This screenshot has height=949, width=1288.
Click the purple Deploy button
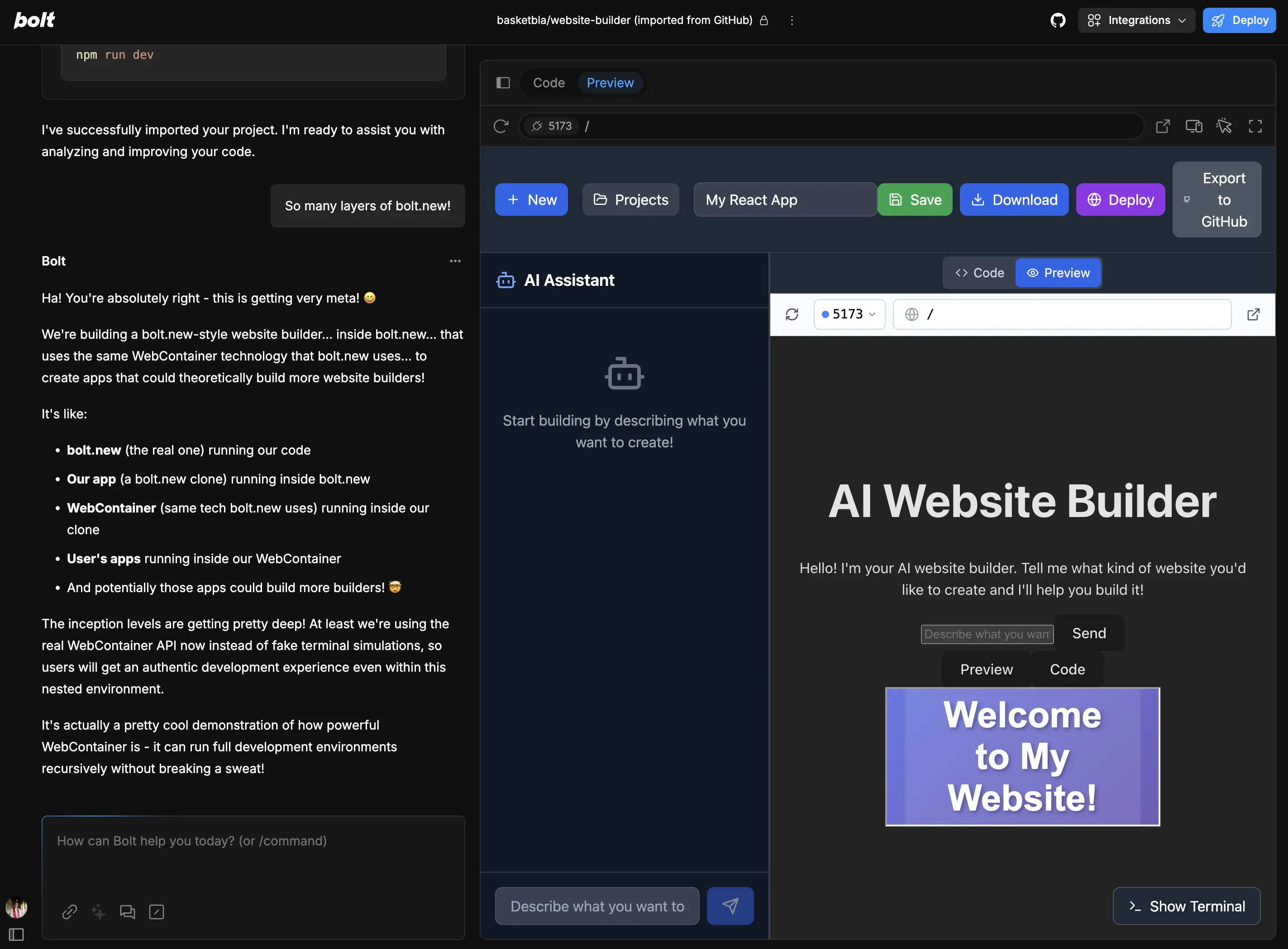[1120, 199]
